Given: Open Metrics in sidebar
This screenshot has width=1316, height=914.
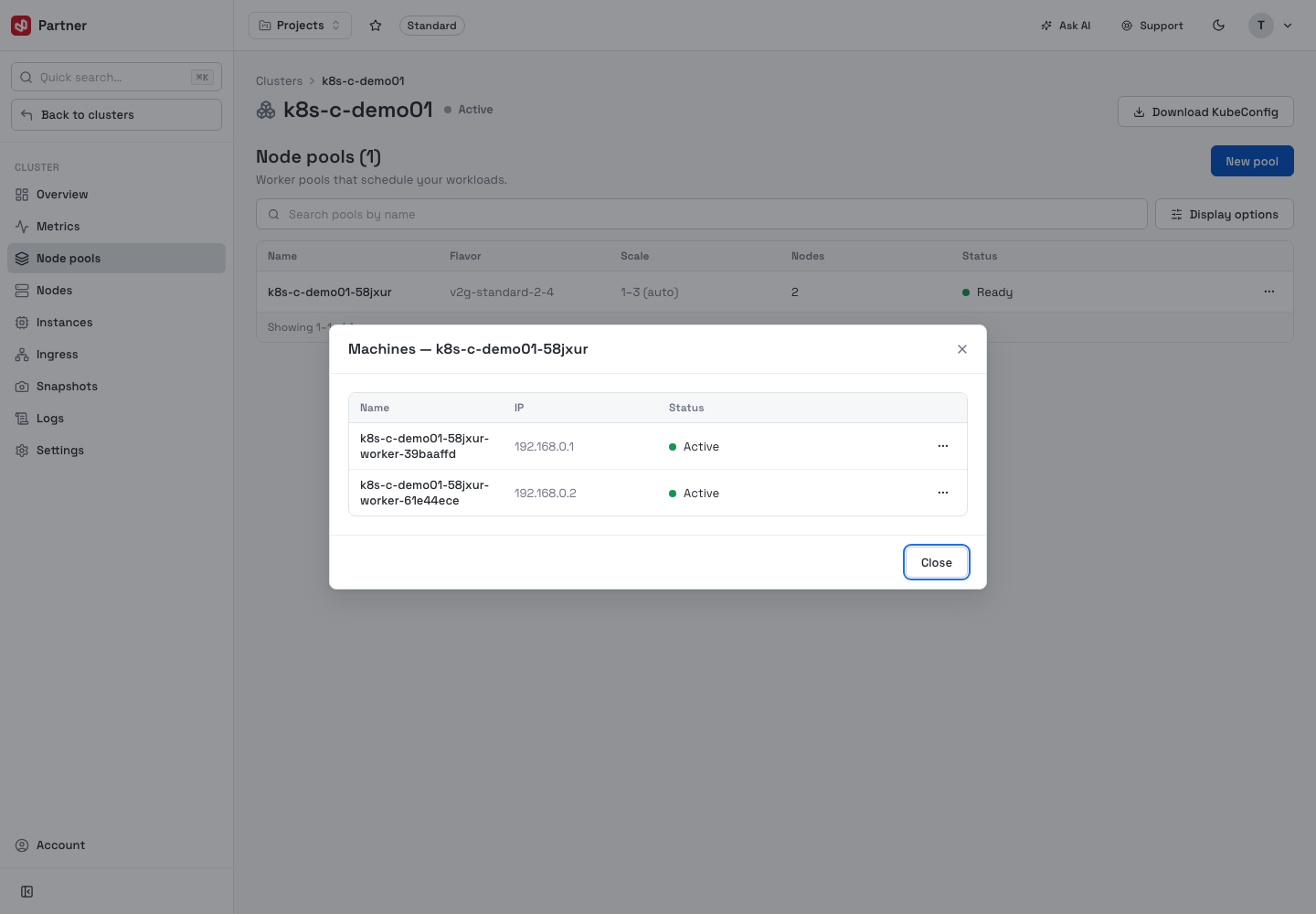Looking at the screenshot, I should [x=116, y=227].
